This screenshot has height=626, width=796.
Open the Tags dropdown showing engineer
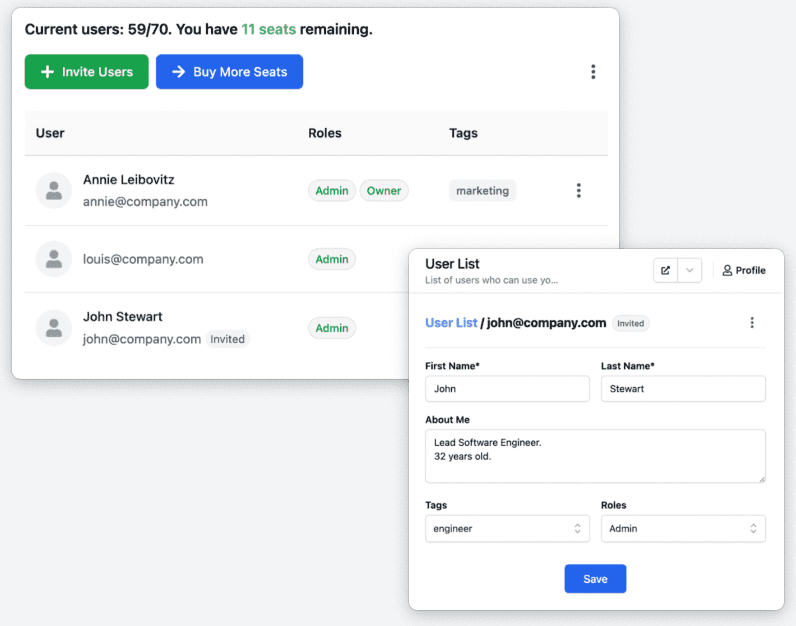click(x=507, y=528)
